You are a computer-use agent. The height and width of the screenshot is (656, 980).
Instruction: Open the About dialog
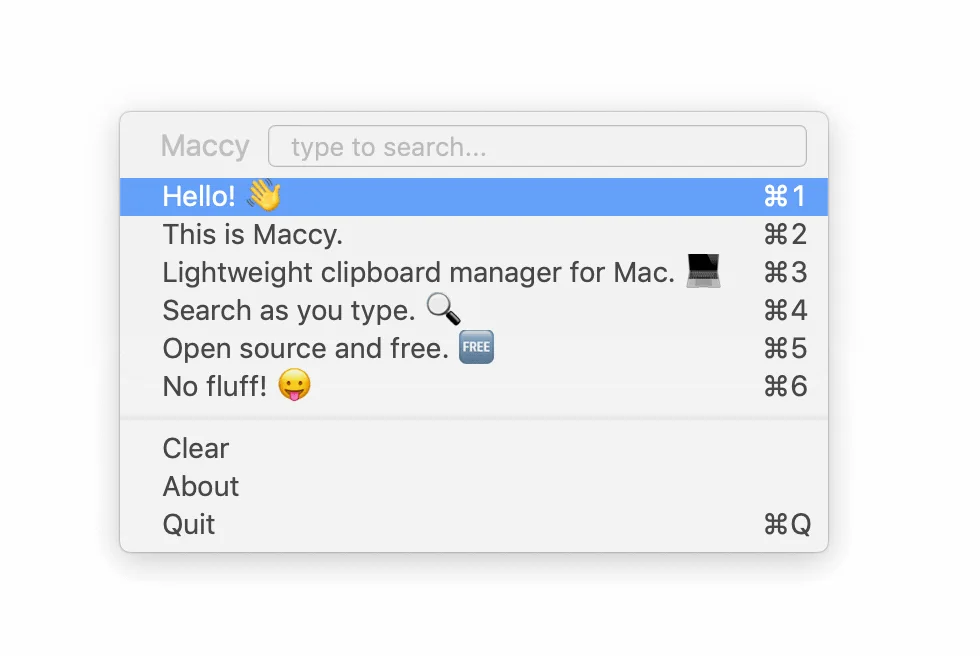coord(200,486)
